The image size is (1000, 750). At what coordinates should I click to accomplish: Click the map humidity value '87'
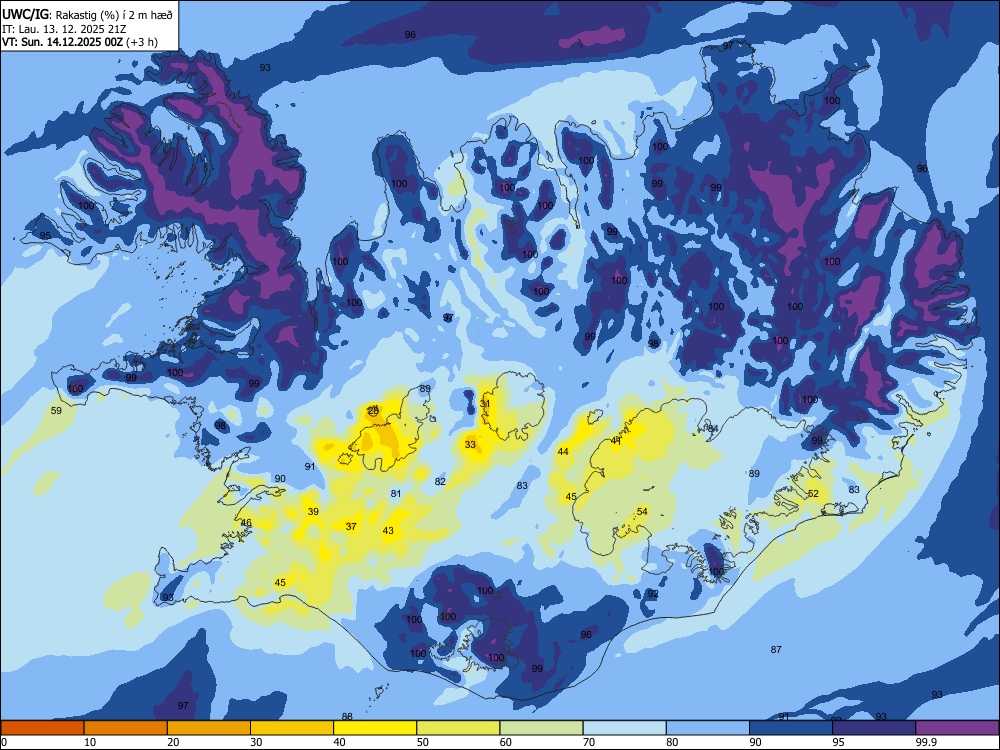coord(776,650)
